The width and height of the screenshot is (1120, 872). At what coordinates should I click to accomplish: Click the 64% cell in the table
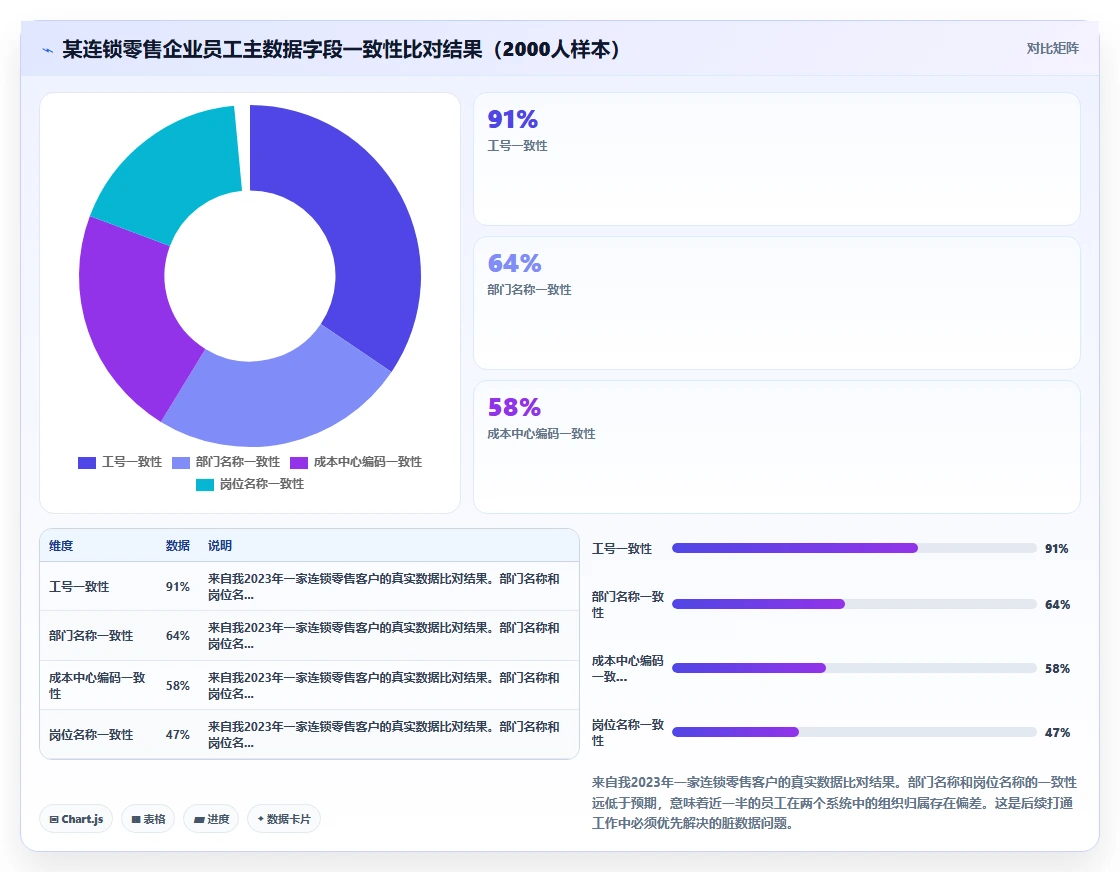pos(177,636)
